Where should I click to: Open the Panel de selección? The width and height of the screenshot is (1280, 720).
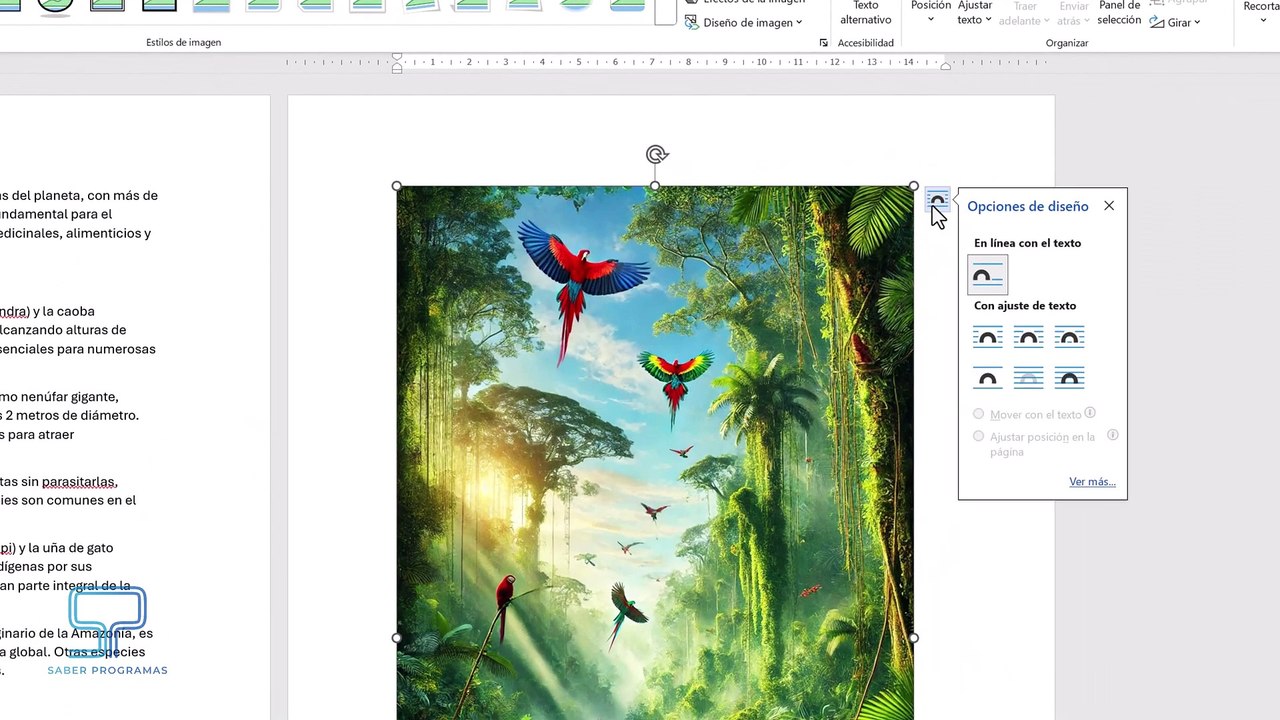pos(1119,12)
